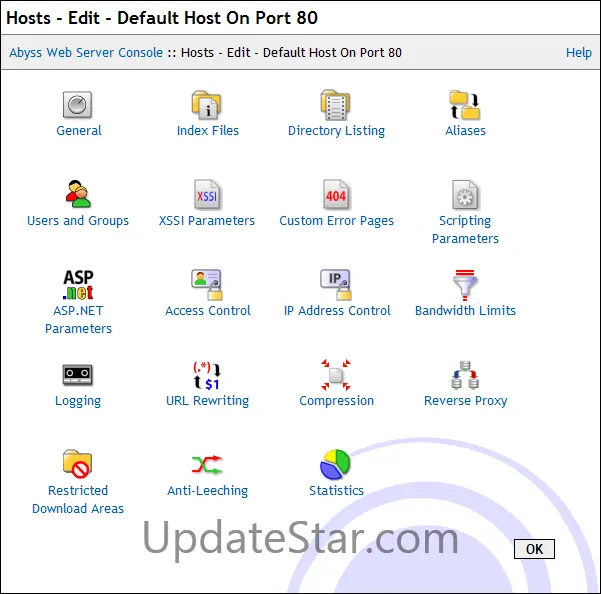Open the General settings knob icon

[78, 105]
